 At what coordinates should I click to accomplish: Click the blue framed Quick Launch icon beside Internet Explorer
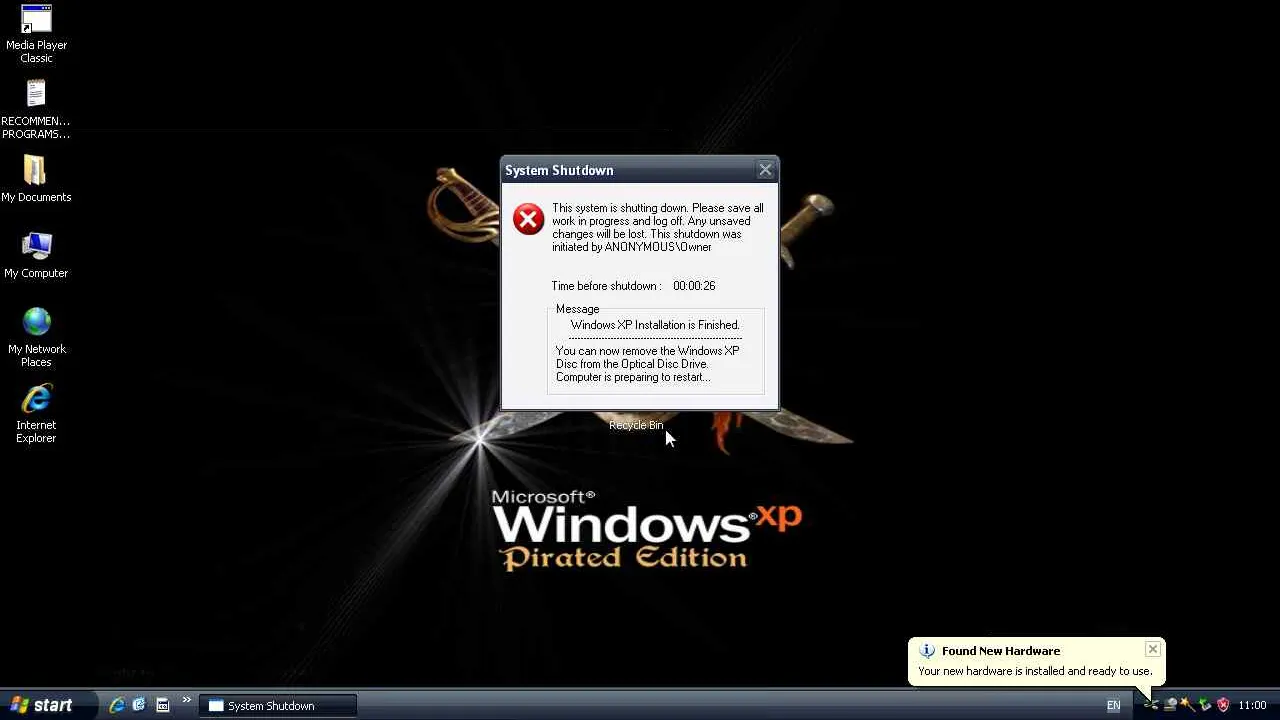(140, 705)
